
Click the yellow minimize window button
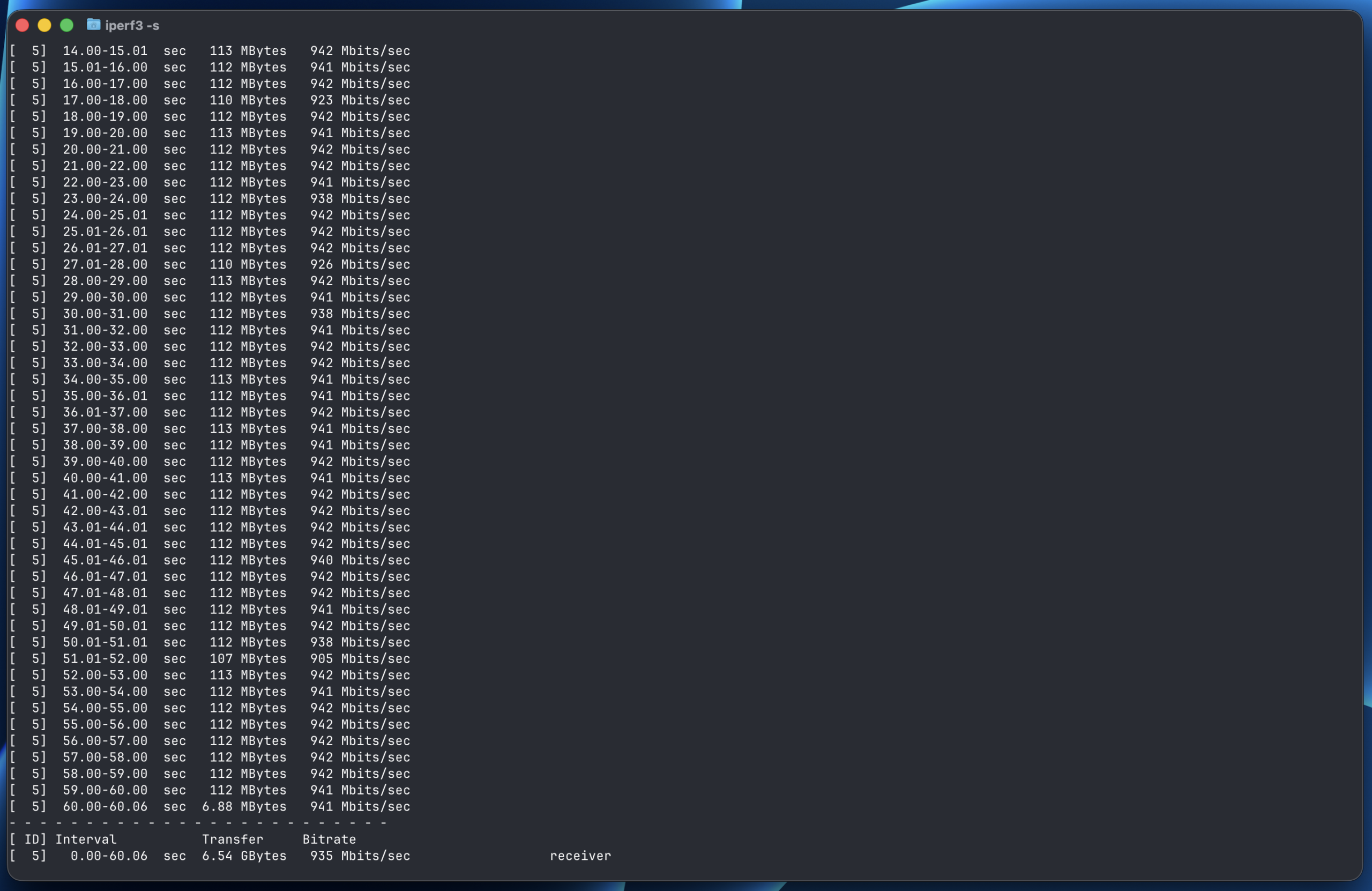tap(44, 25)
